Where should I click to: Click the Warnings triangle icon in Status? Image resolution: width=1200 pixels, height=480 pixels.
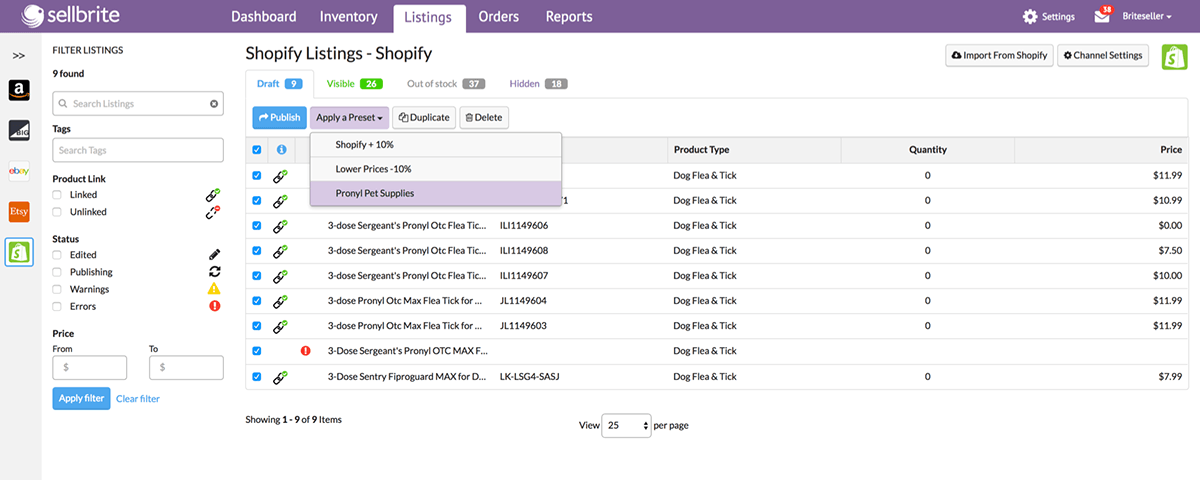214,289
